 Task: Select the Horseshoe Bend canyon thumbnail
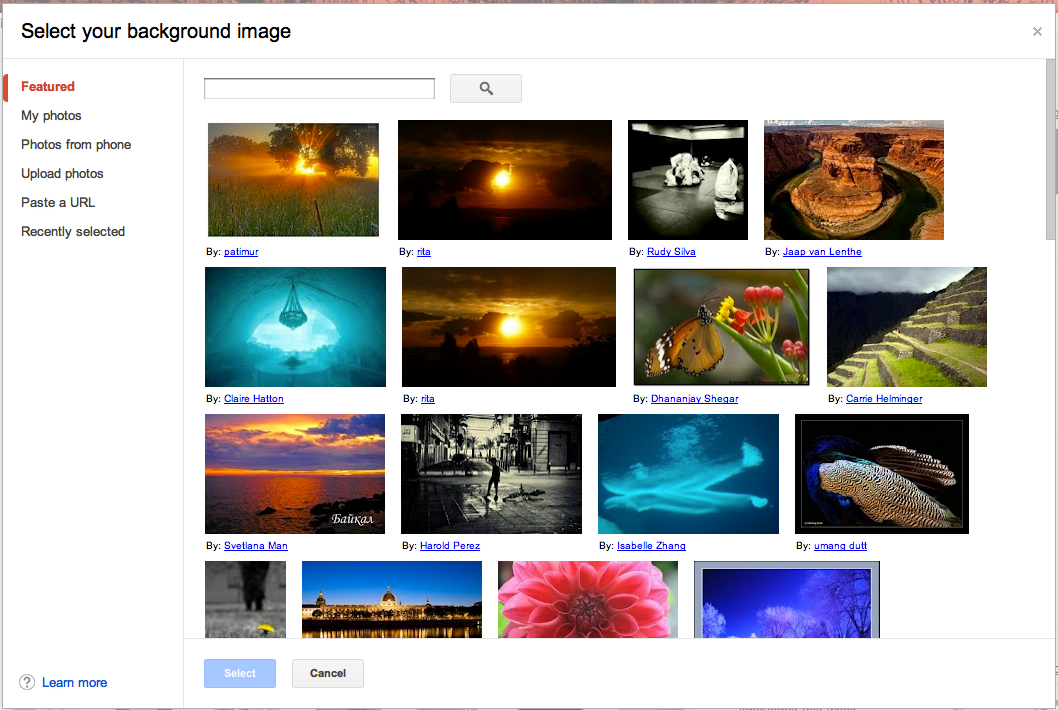[853, 180]
